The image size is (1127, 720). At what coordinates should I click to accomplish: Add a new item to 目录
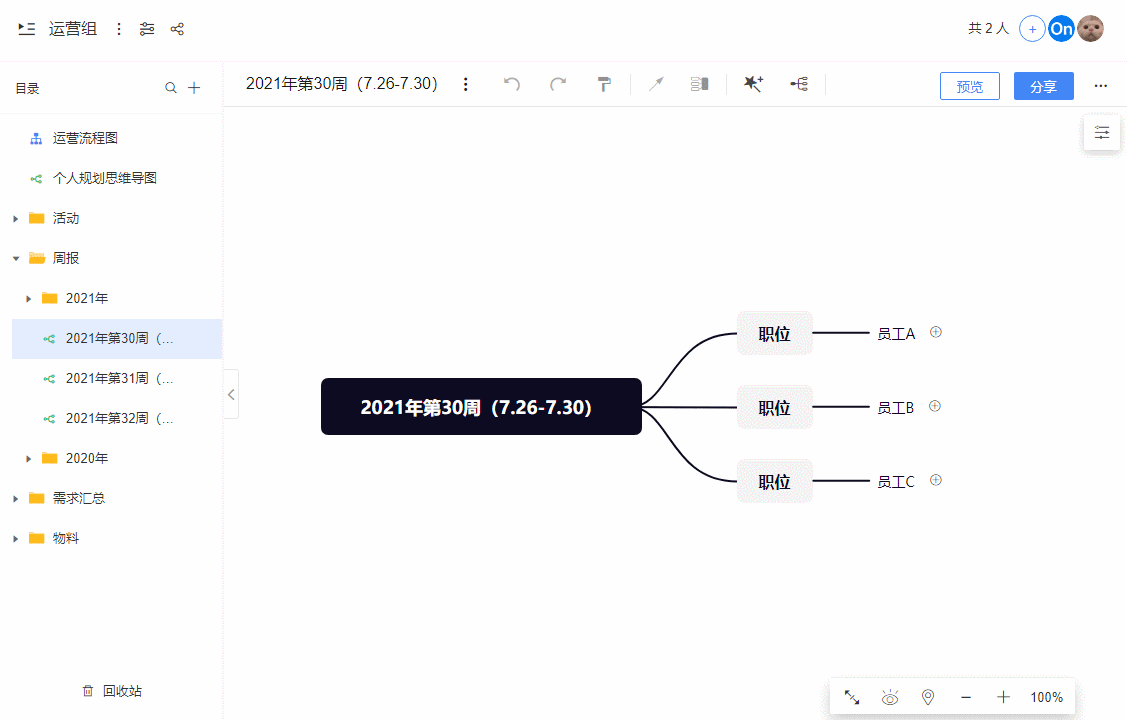(x=194, y=88)
